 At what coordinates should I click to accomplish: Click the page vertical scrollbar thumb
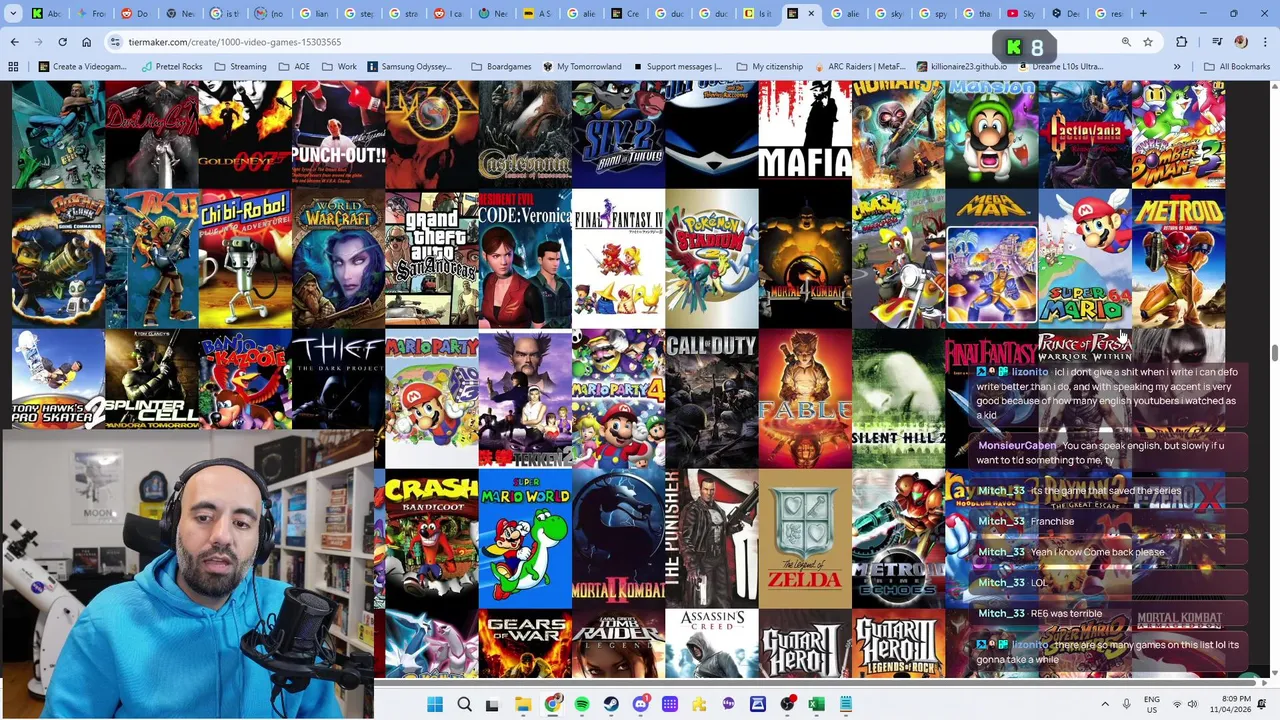(x=1274, y=354)
